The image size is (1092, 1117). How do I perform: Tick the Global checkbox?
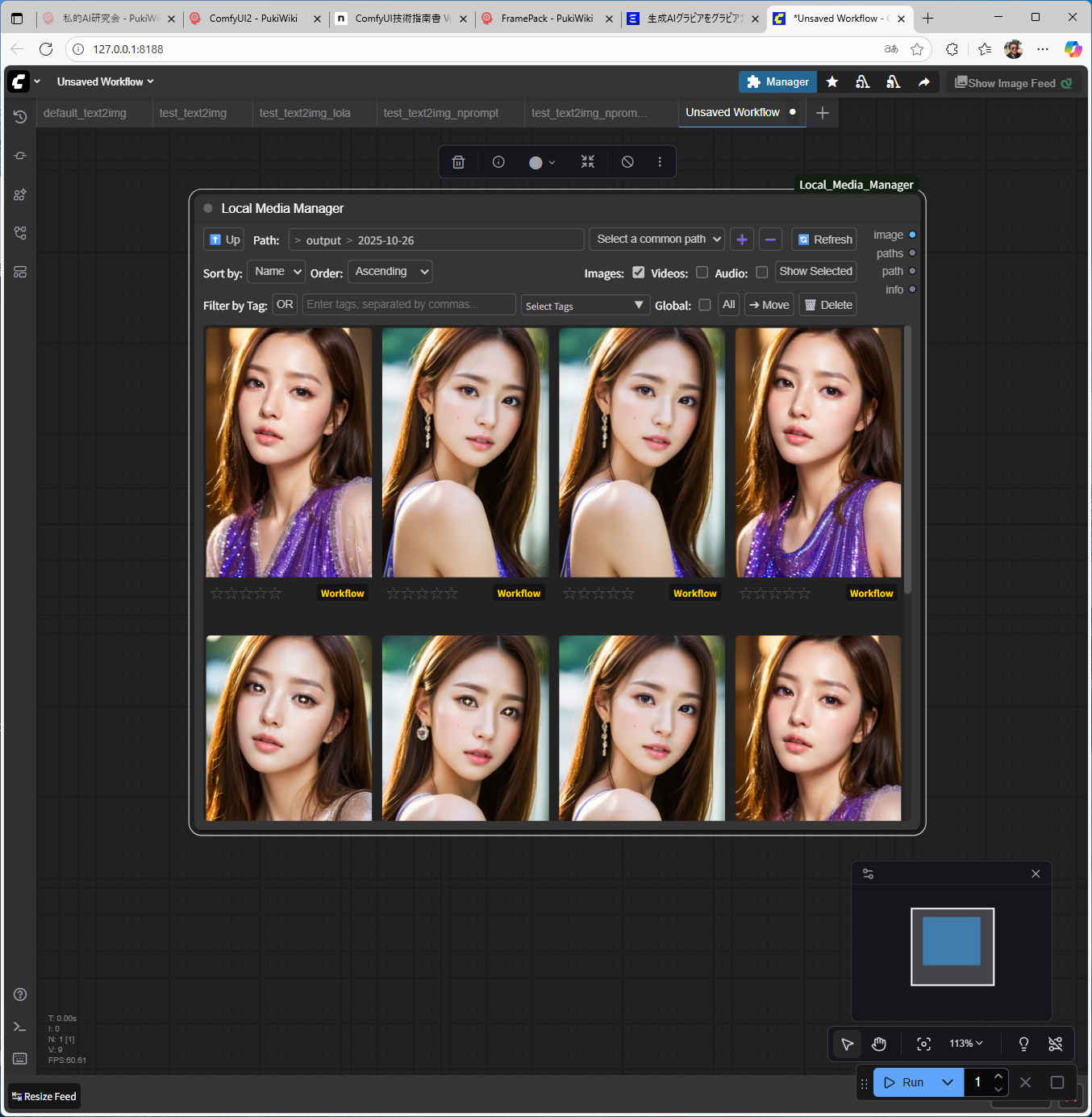705,305
